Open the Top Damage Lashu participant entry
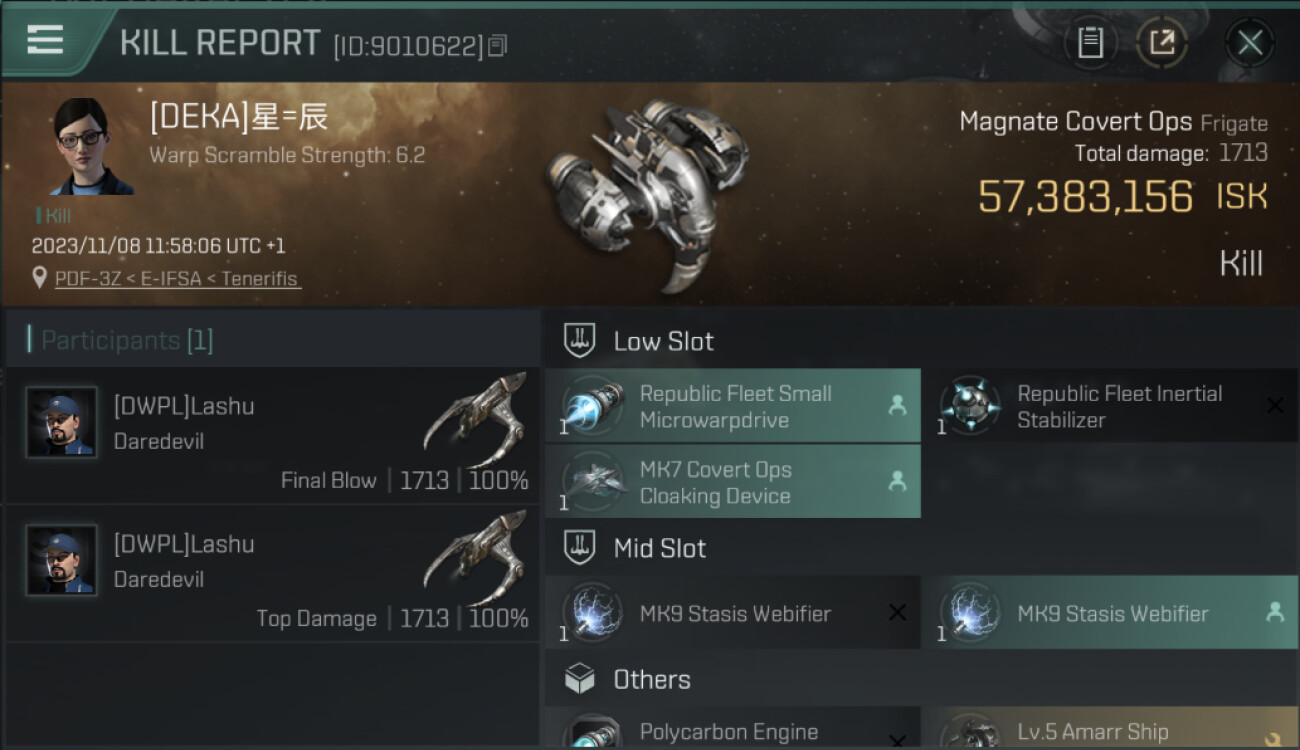This screenshot has height=750, width=1300. [272, 573]
